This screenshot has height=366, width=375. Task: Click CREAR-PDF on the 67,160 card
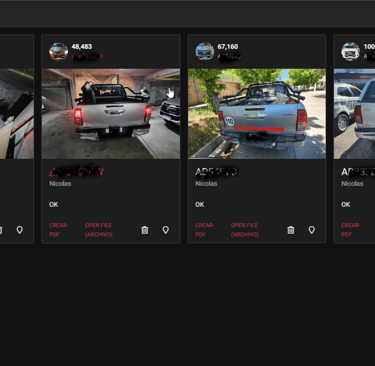pyautogui.click(x=205, y=230)
